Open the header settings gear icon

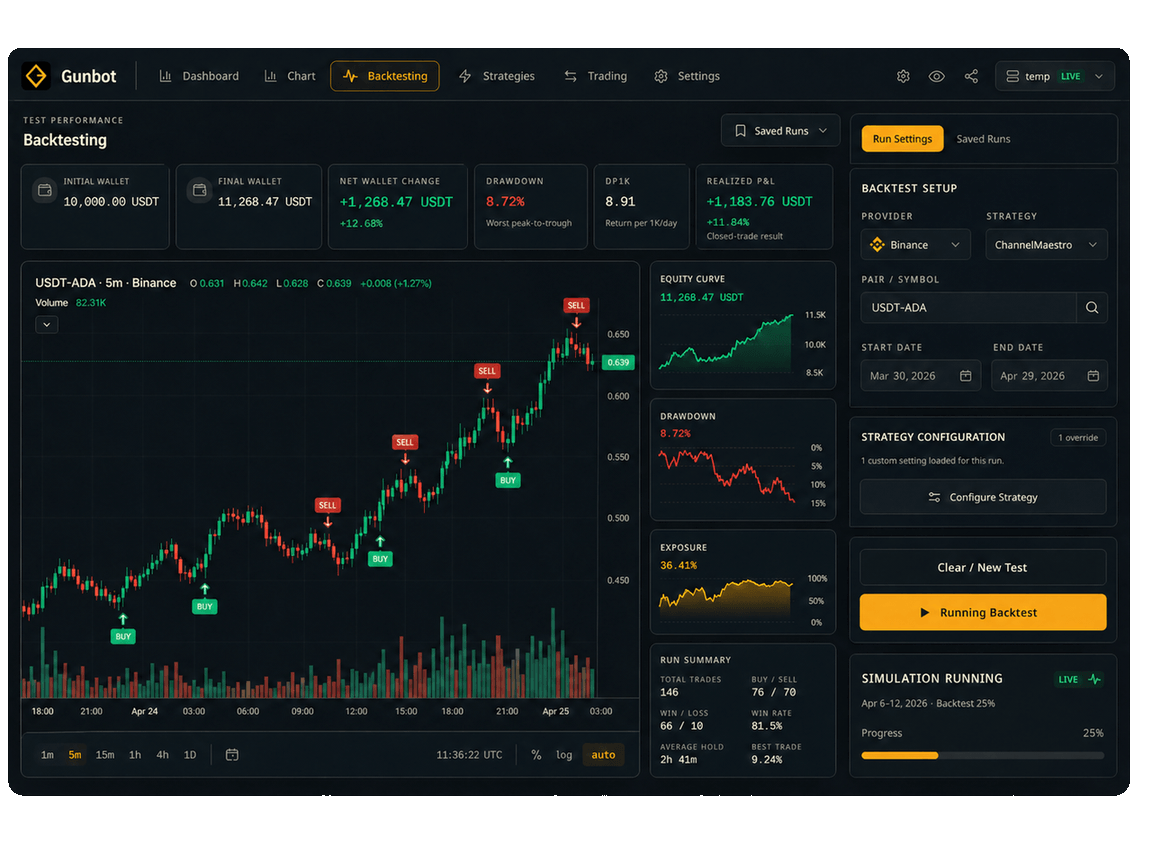click(903, 76)
